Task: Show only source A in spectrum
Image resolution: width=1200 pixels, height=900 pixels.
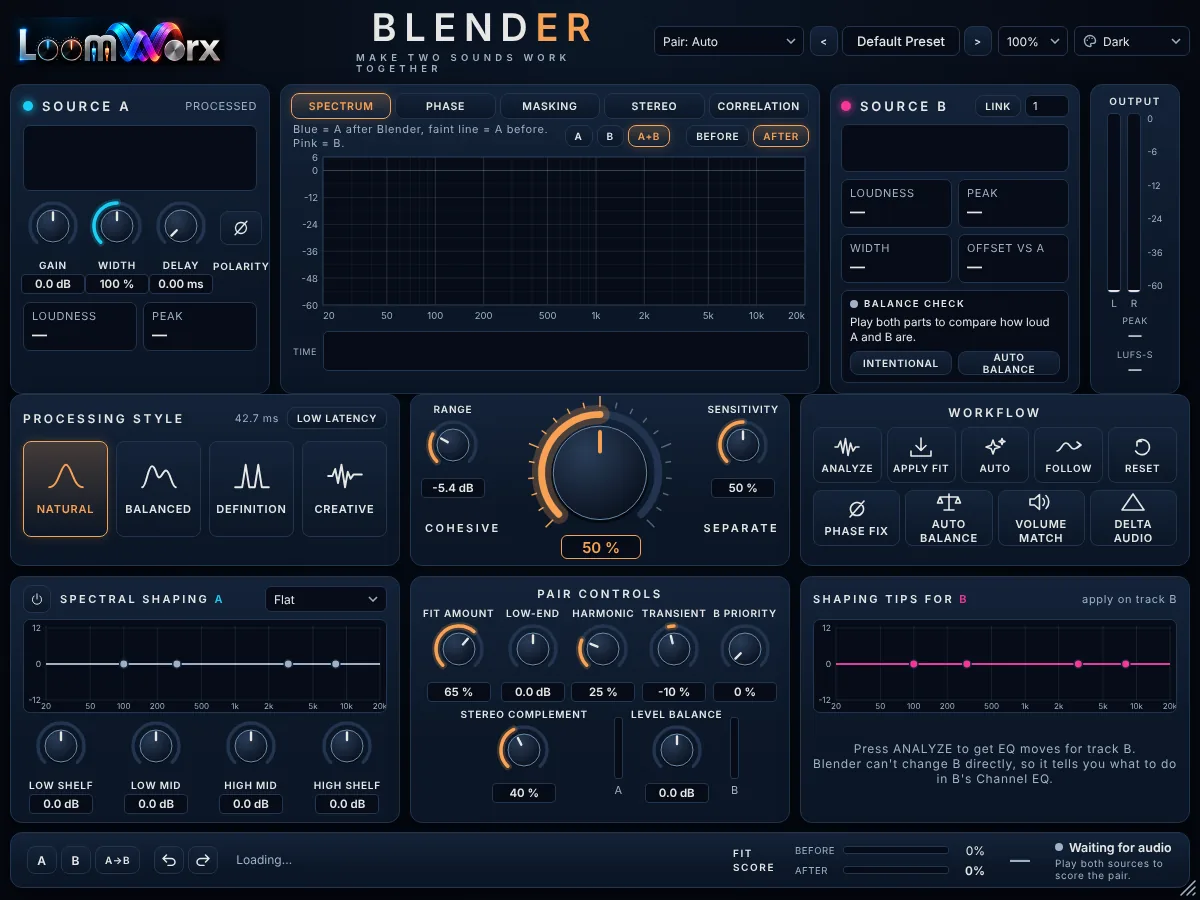Action: click(578, 136)
